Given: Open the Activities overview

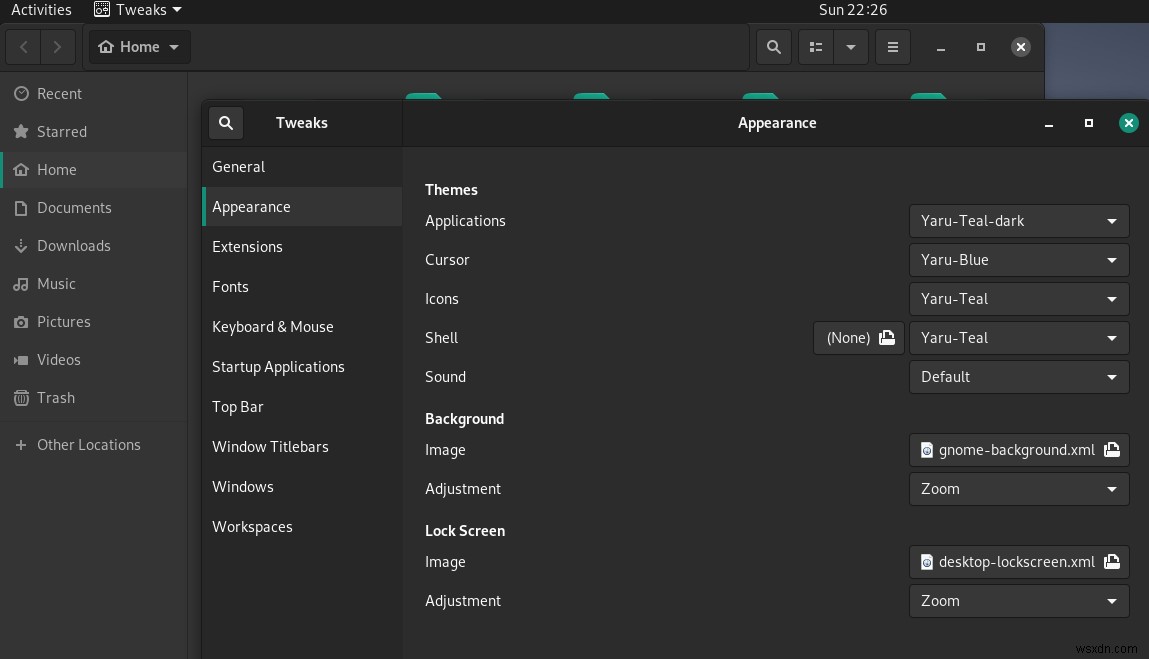Looking at the screenshot, I should 40,9.
